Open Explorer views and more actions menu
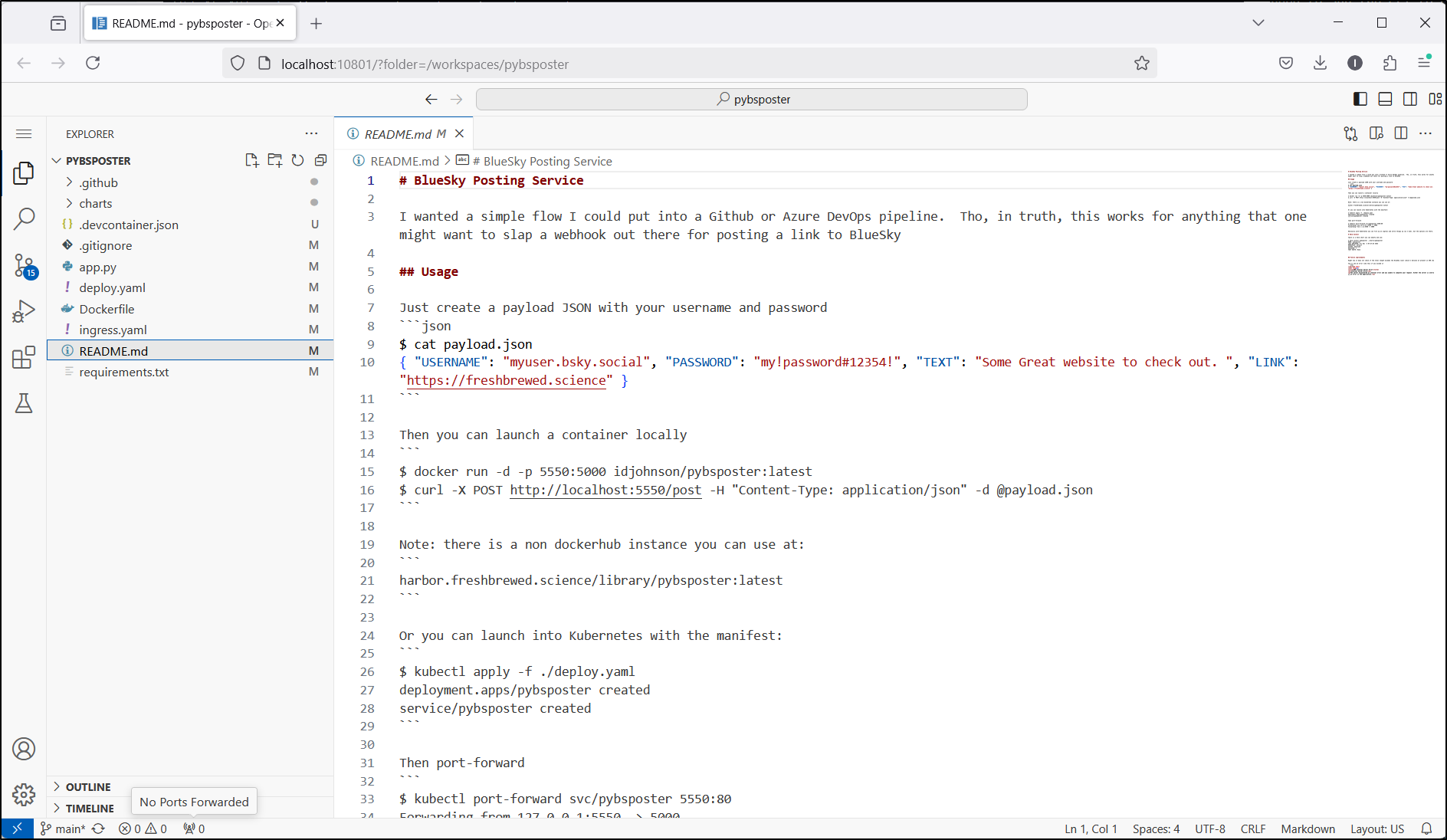The image size is (1447, 840). pyautogui.click(x=311, y=133)
